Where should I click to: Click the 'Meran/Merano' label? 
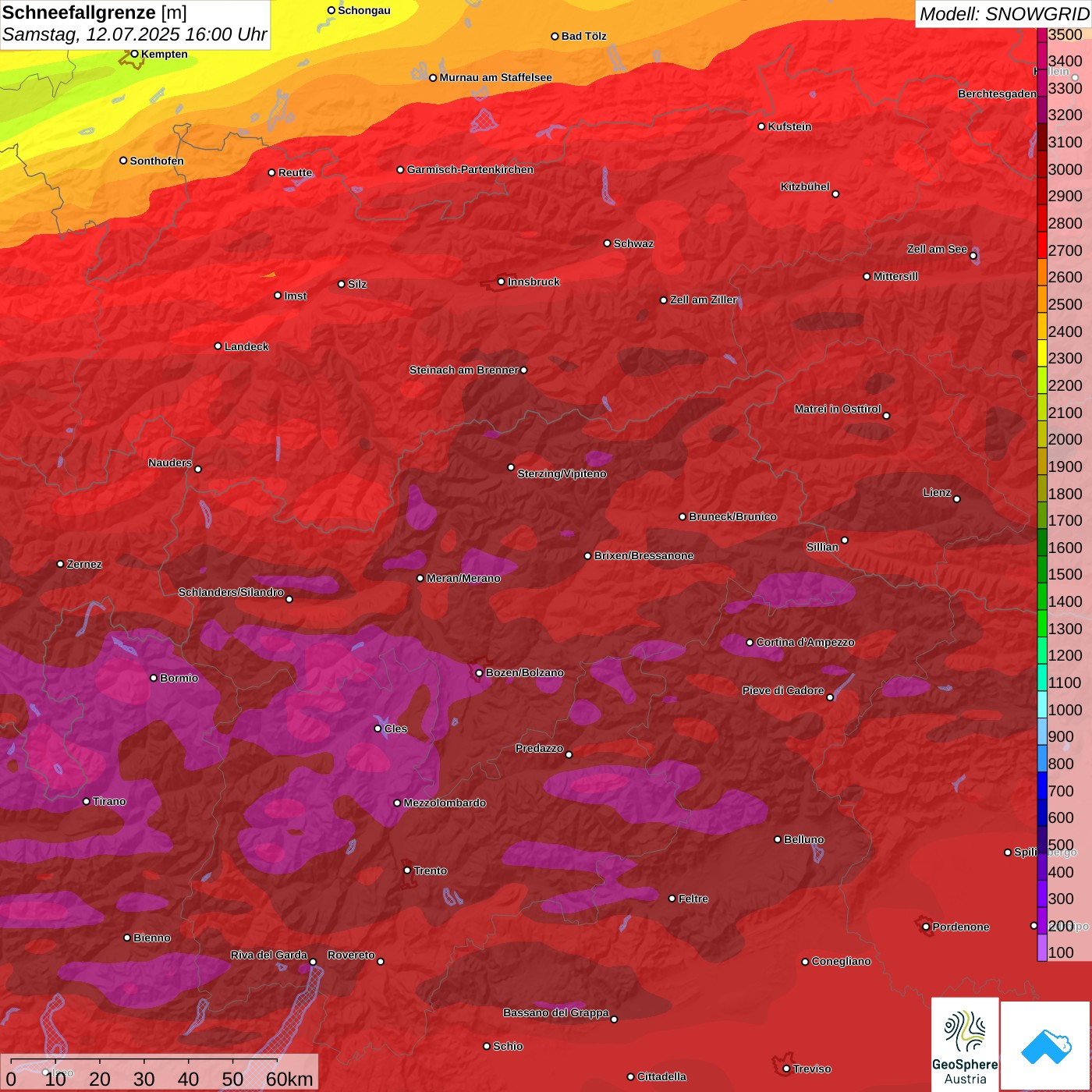[464, 578]
